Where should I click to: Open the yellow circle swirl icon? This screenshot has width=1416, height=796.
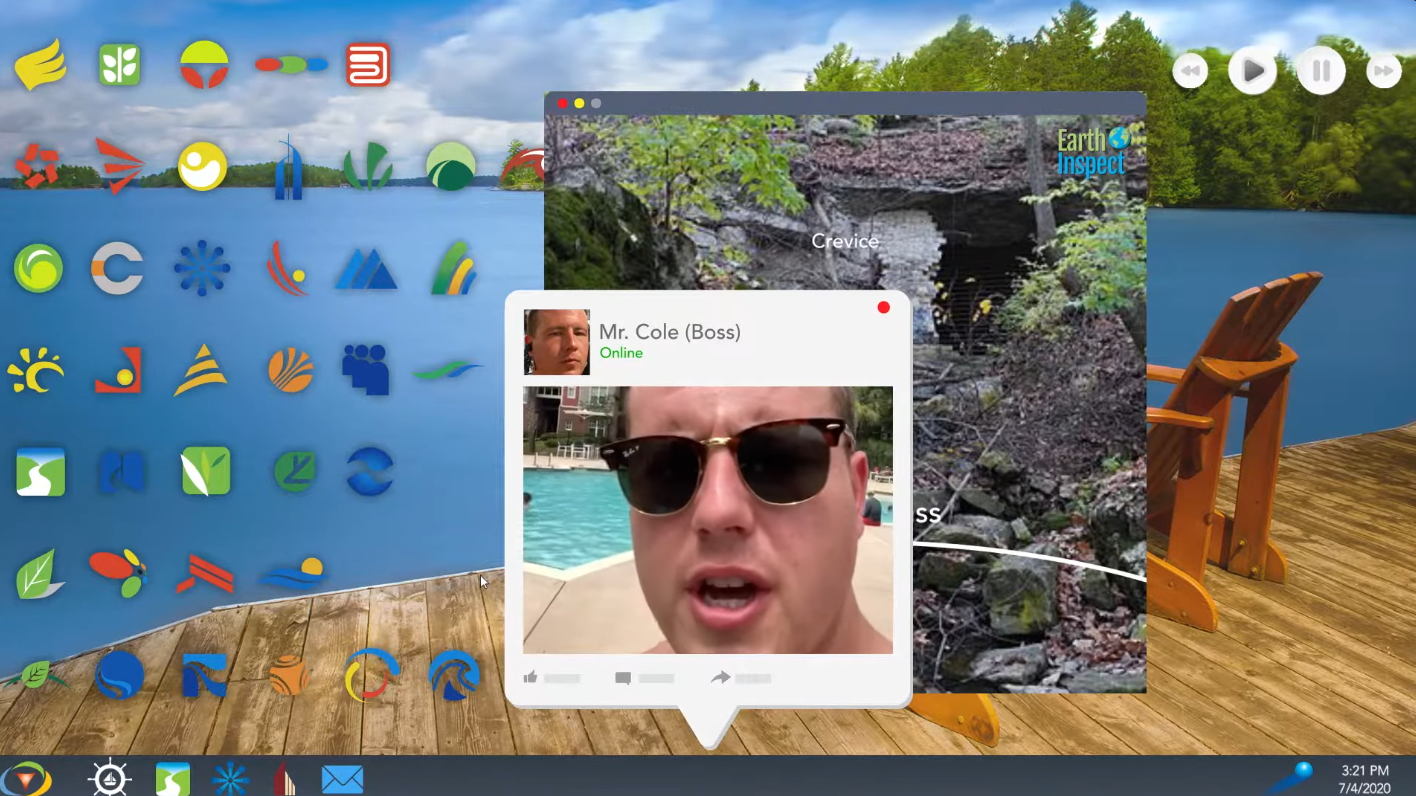[x=203, y=166]
